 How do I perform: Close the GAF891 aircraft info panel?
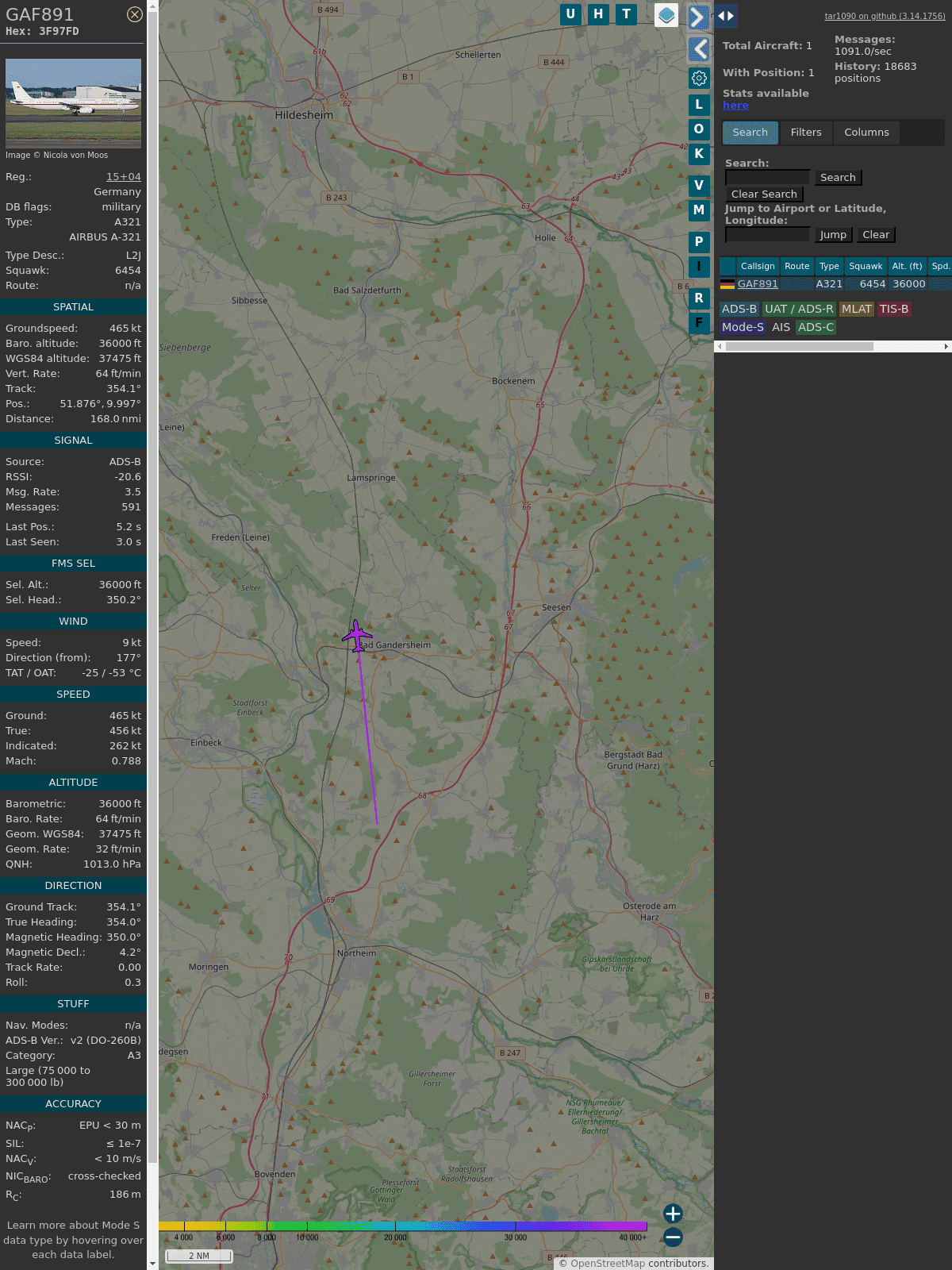point(135,14)
